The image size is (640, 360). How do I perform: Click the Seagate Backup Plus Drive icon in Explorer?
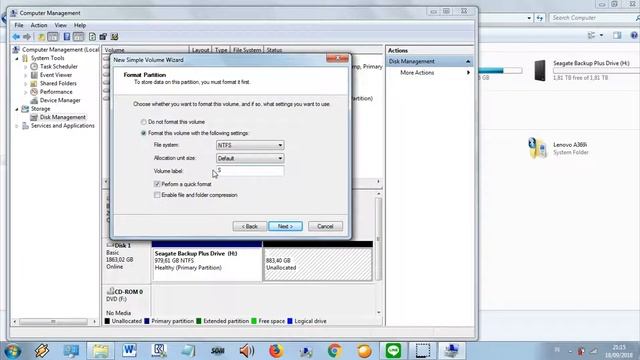point(540,70)
